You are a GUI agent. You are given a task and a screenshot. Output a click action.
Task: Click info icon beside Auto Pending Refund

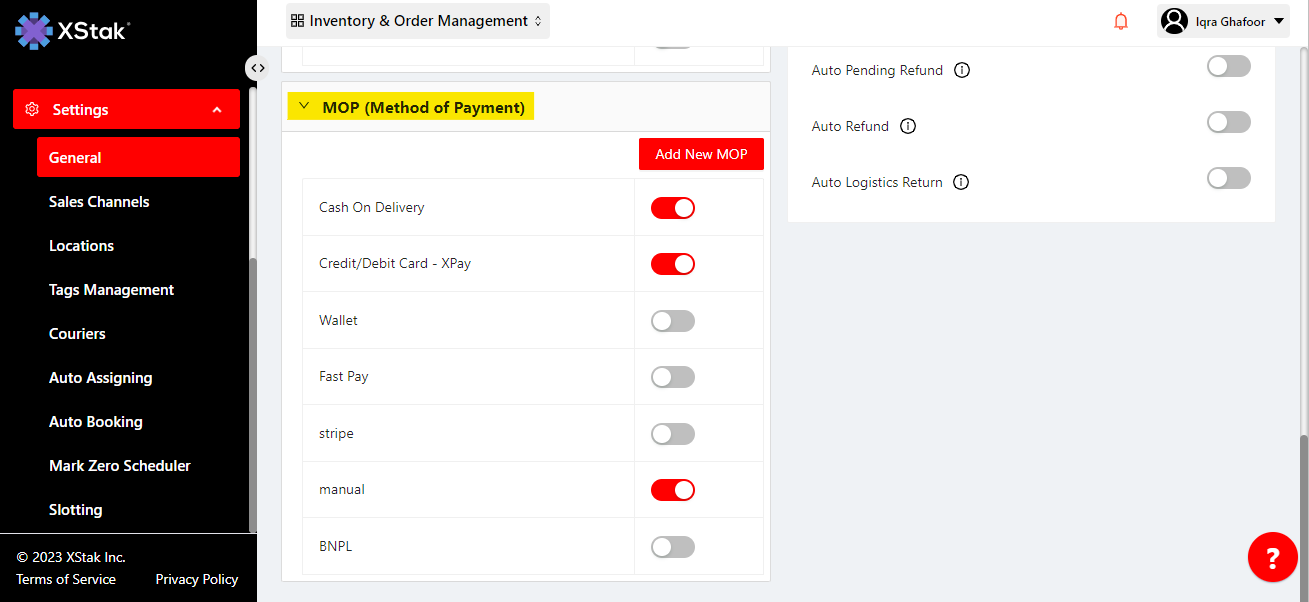pyautogui.click(x=962, y=70)
